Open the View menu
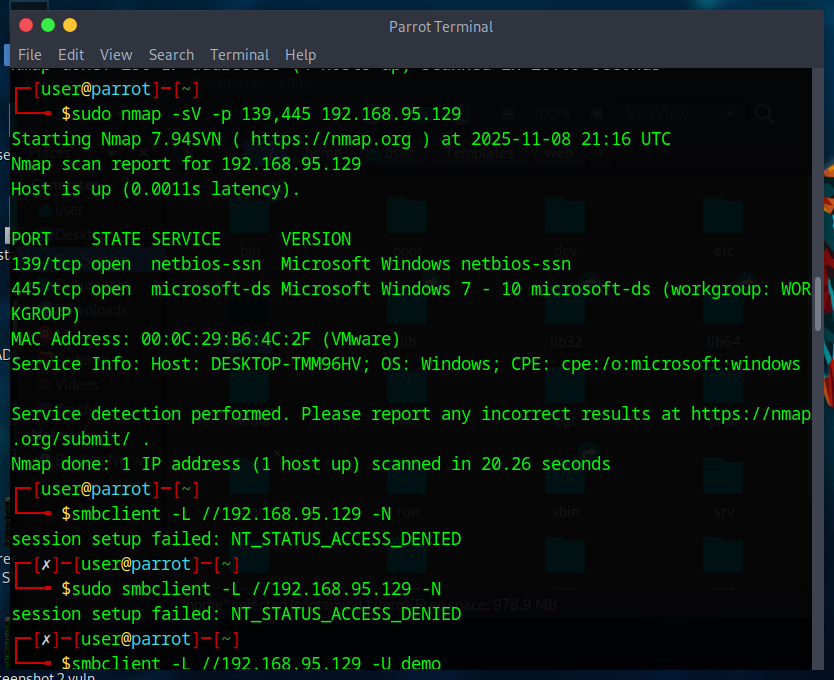 click(116, 55)
